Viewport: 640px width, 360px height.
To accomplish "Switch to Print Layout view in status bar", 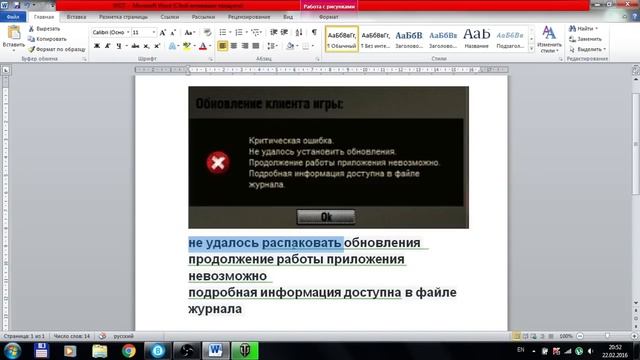I will pyautogui.click(x=516, y=336).
